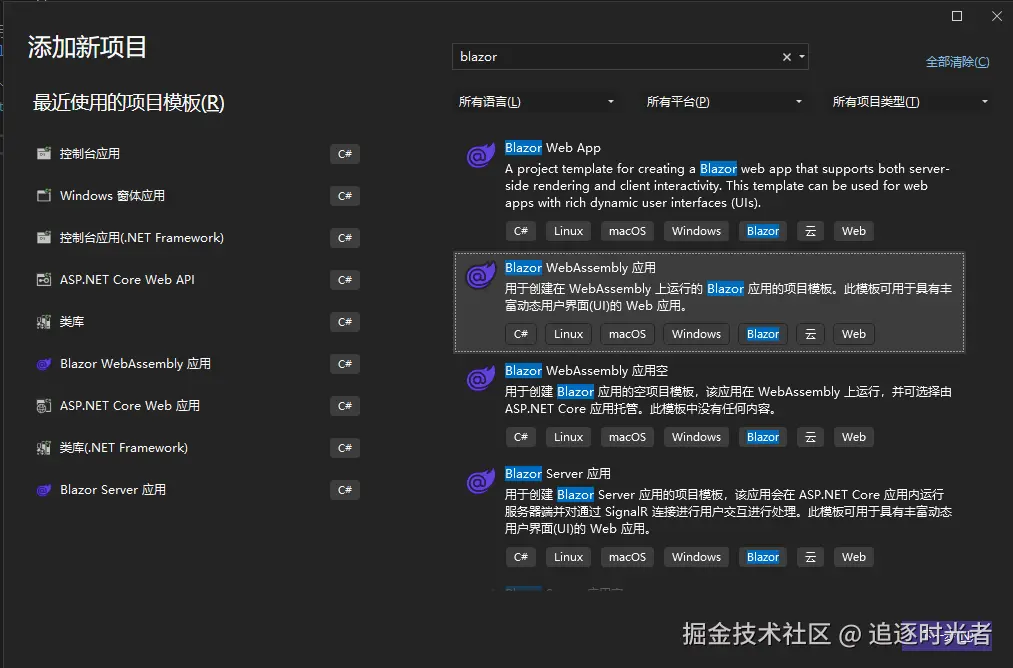
Task: Click the C# badge beside ASP.NET Core Web API
Action: (x=344, y=280)
